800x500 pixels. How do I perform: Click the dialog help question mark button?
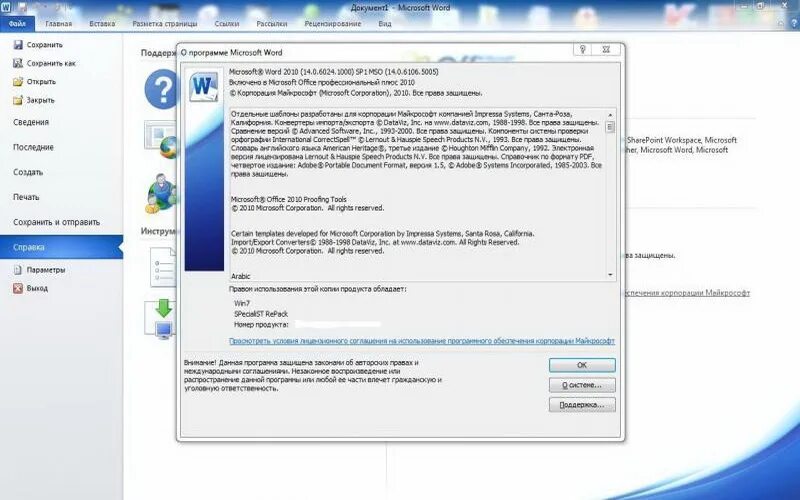583,49
